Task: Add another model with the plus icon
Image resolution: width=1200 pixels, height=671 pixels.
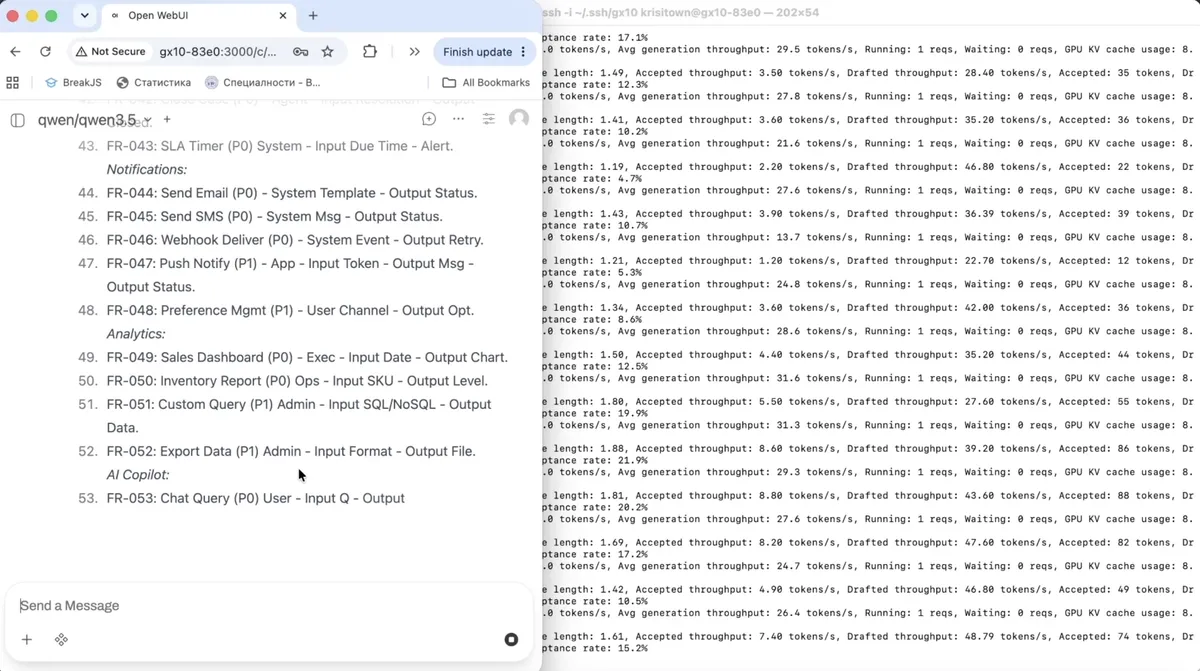Action: click(x=167, y=120)
